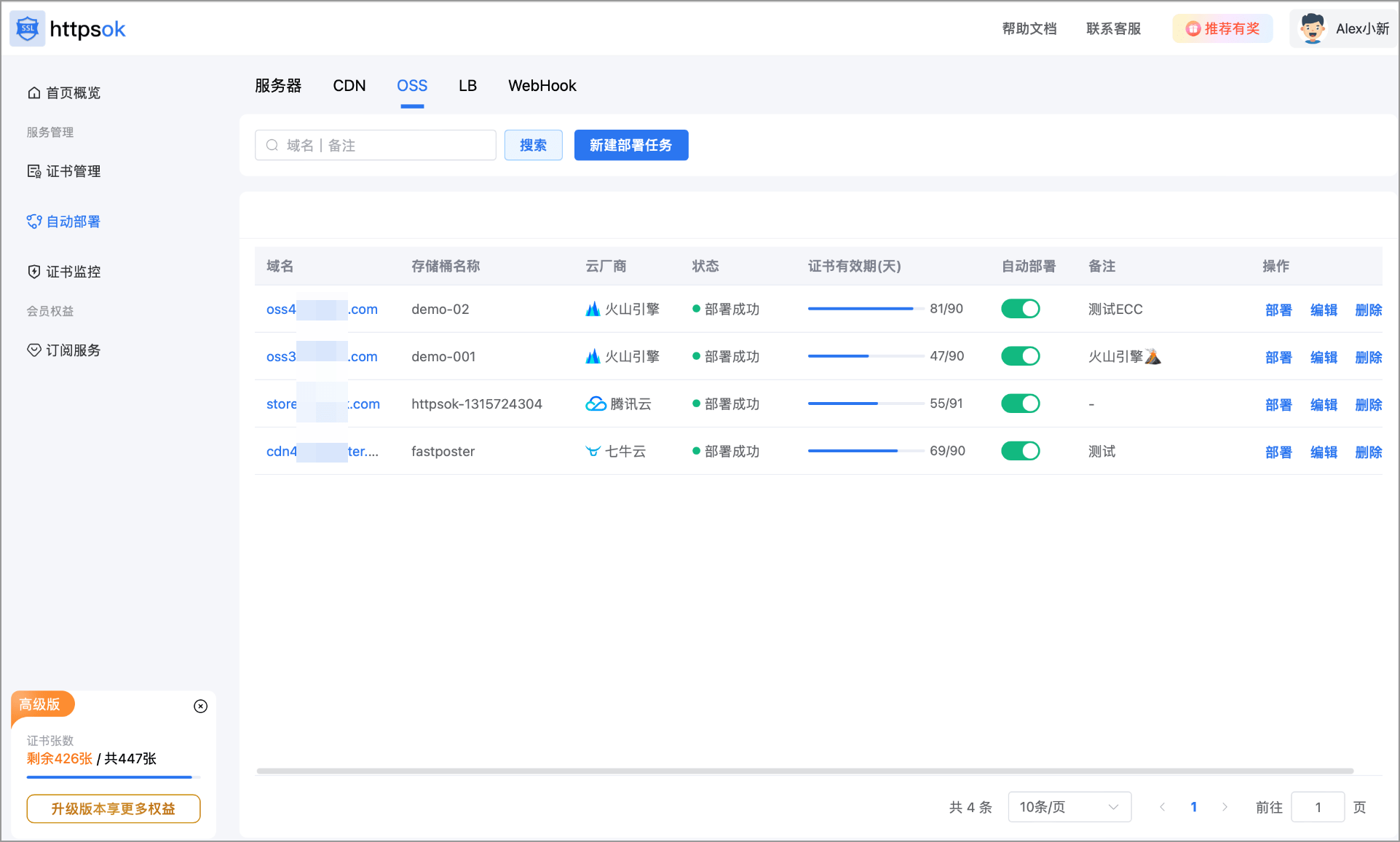Image resolution: width=1400 pixels, height=842 pixels.
Task: Click the httpsok SSL shield logo
Action: (28, 29)
